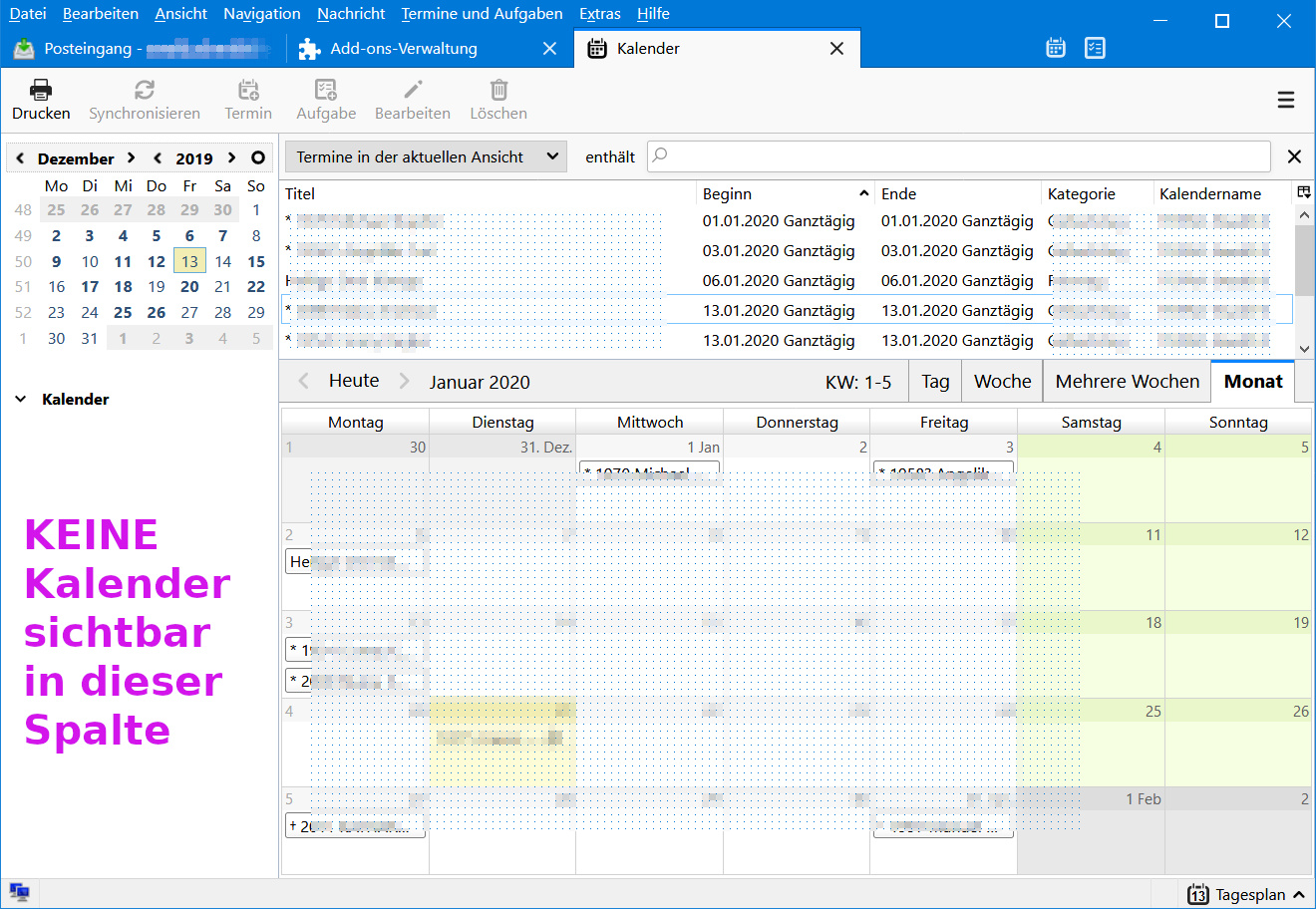Click the network status icon in status bar
This screenshot has width=1316, height=909.
coord(19,893)
